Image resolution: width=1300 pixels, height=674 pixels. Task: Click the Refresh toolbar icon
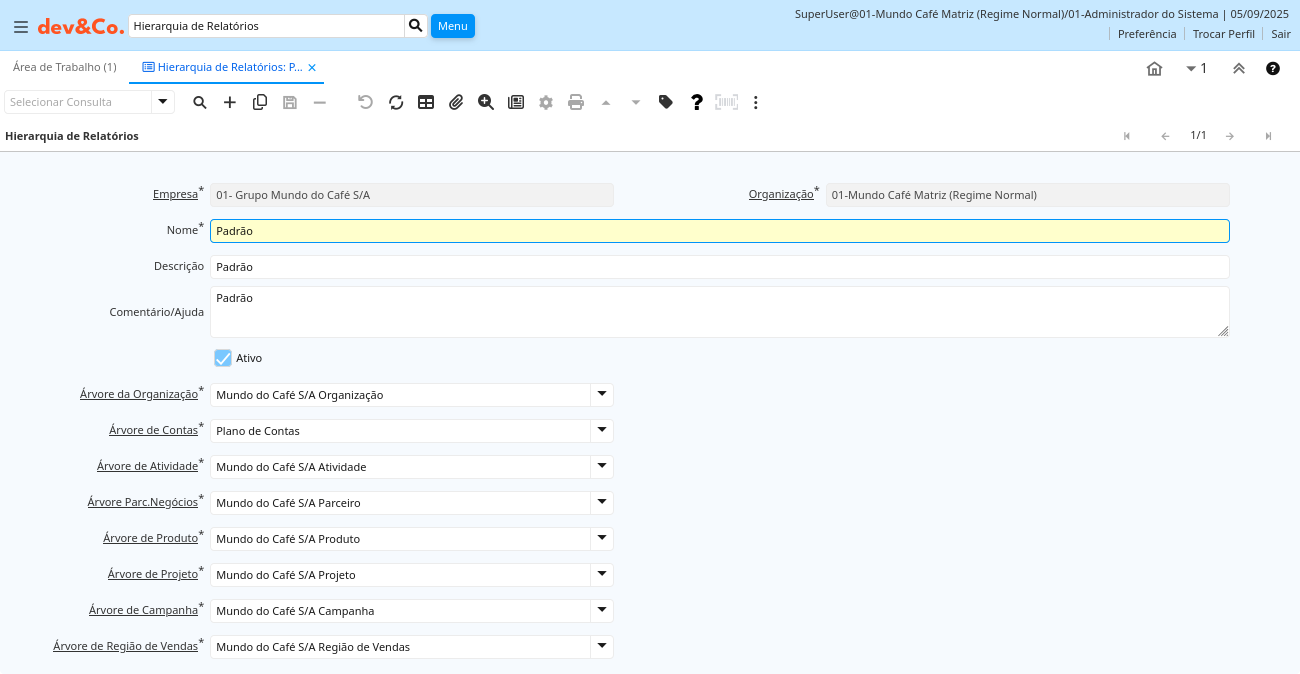[396, 102]
